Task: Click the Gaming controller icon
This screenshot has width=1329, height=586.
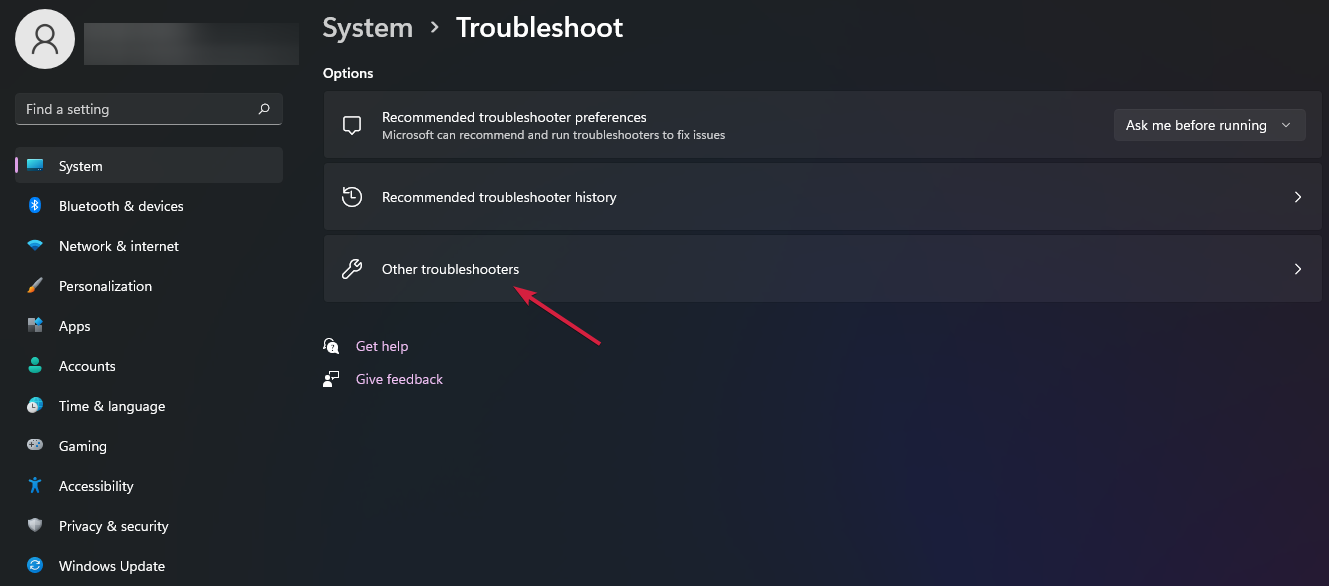Action: coord(35,446)
